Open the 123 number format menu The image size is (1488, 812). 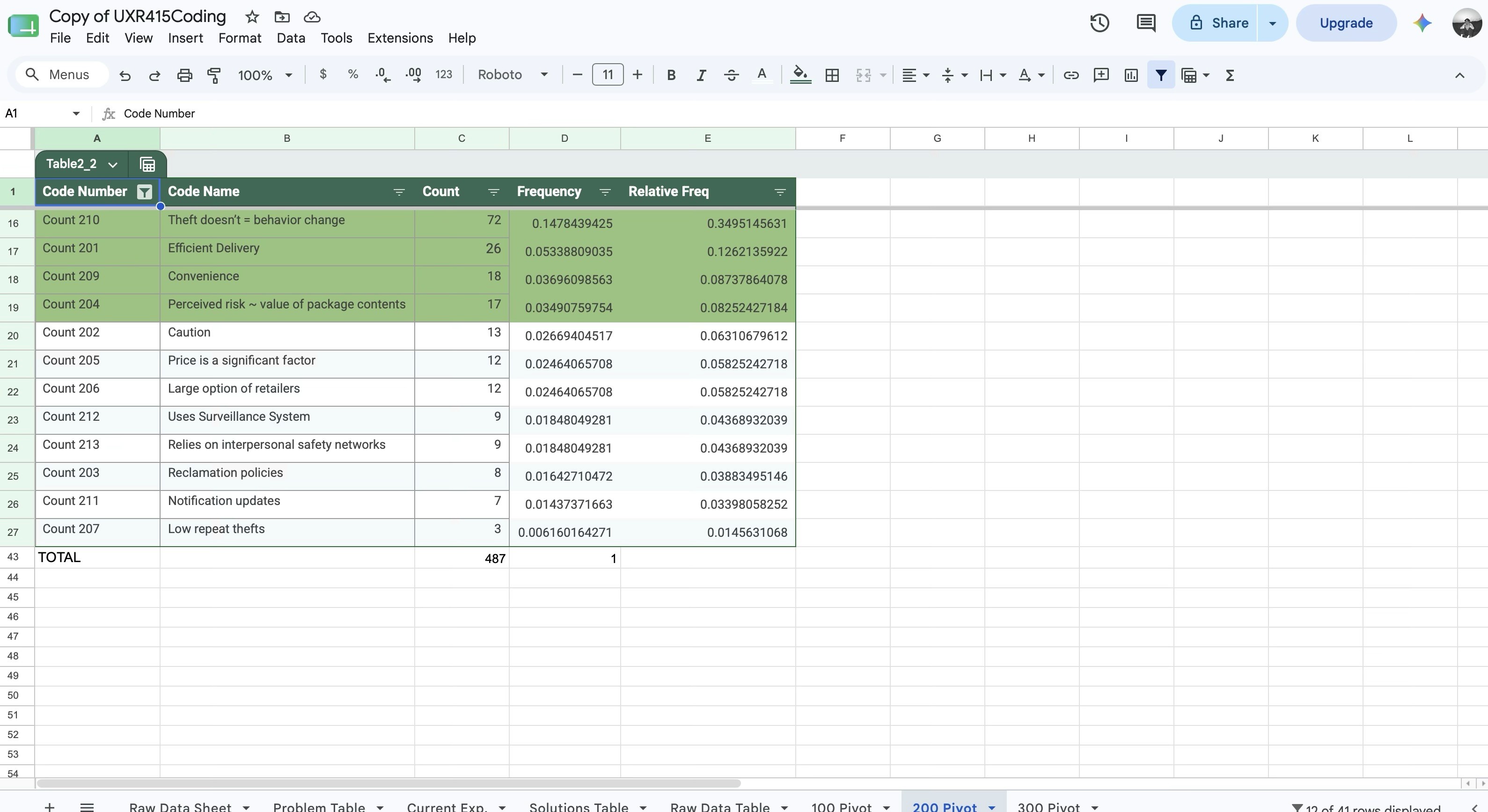pos(444,74)
